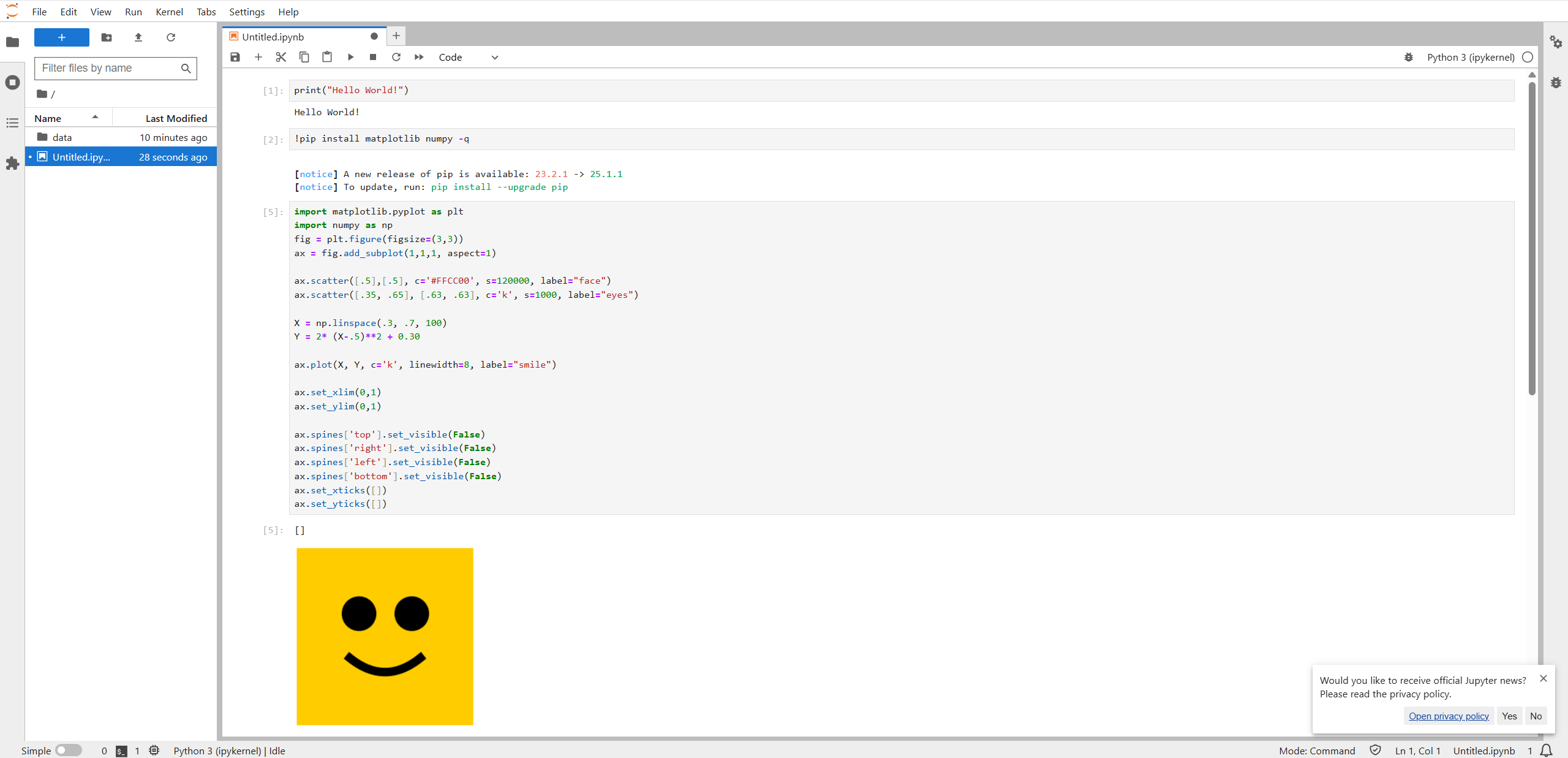Open the Table of Contents panel
This screenshot has height=758, width=1568.
click(12, 123)
